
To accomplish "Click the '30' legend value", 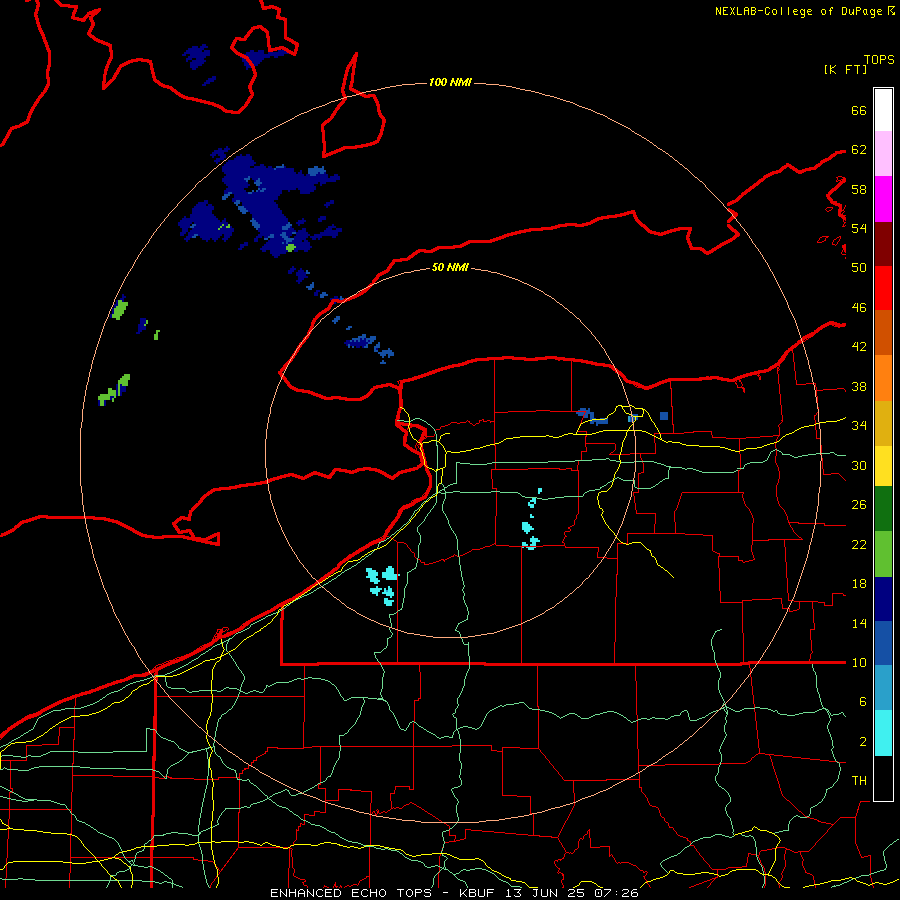I will [859, 465].
